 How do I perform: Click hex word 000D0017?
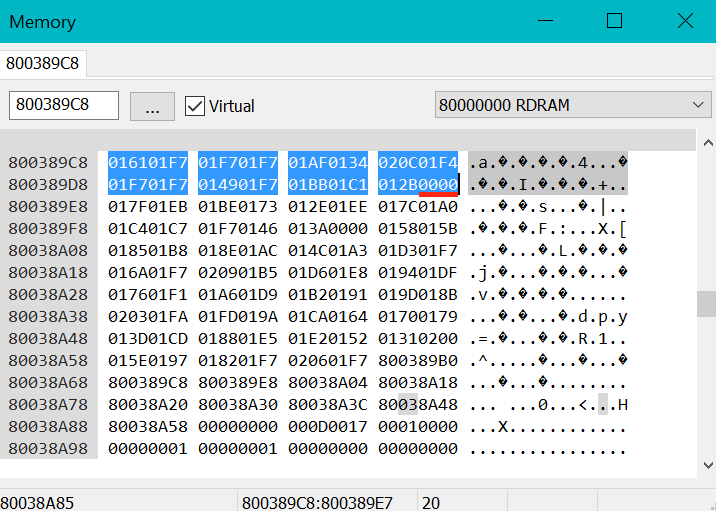coord(328,426)
